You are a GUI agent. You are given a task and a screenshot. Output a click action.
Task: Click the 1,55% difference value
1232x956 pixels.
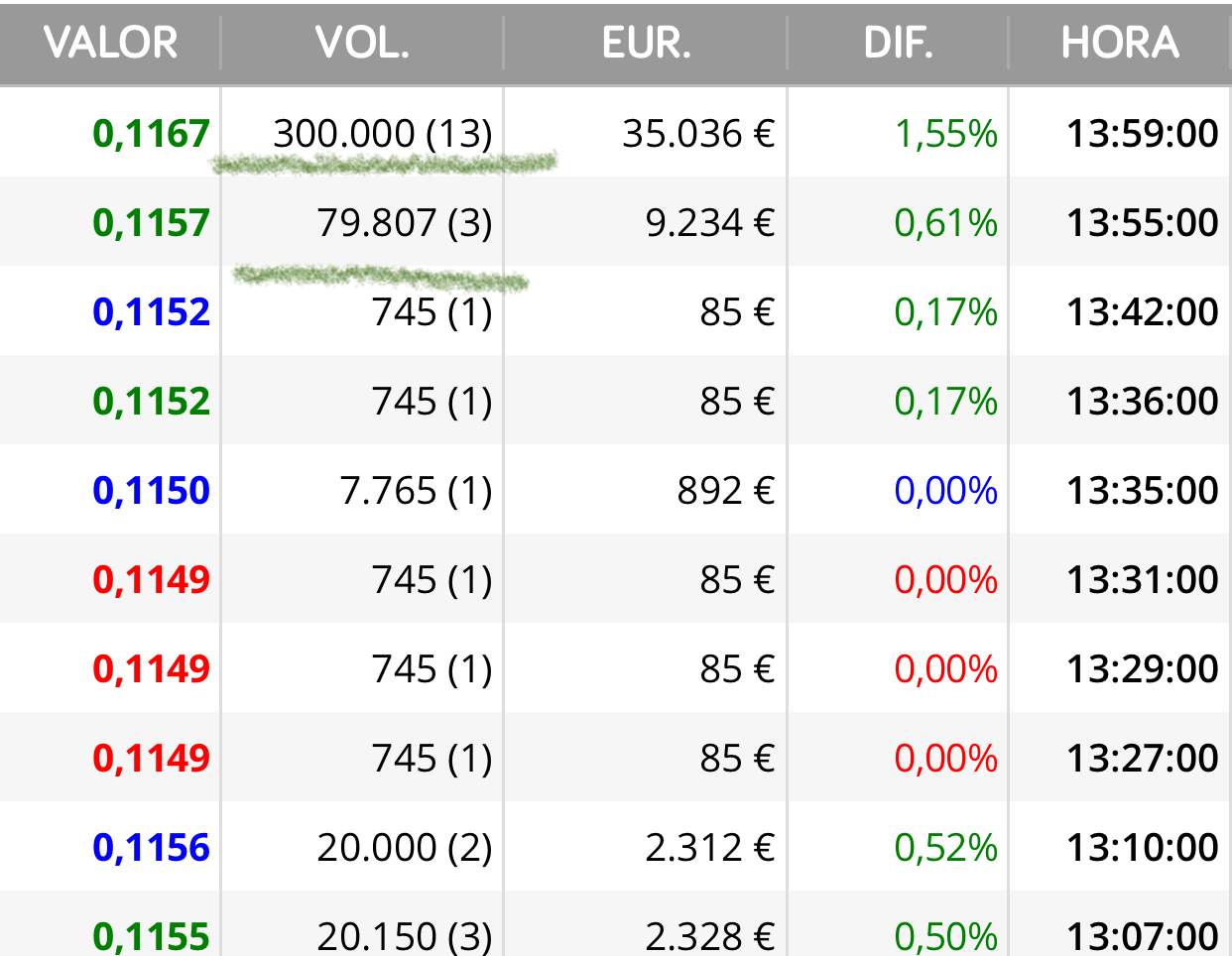click(x=946, y=134)
